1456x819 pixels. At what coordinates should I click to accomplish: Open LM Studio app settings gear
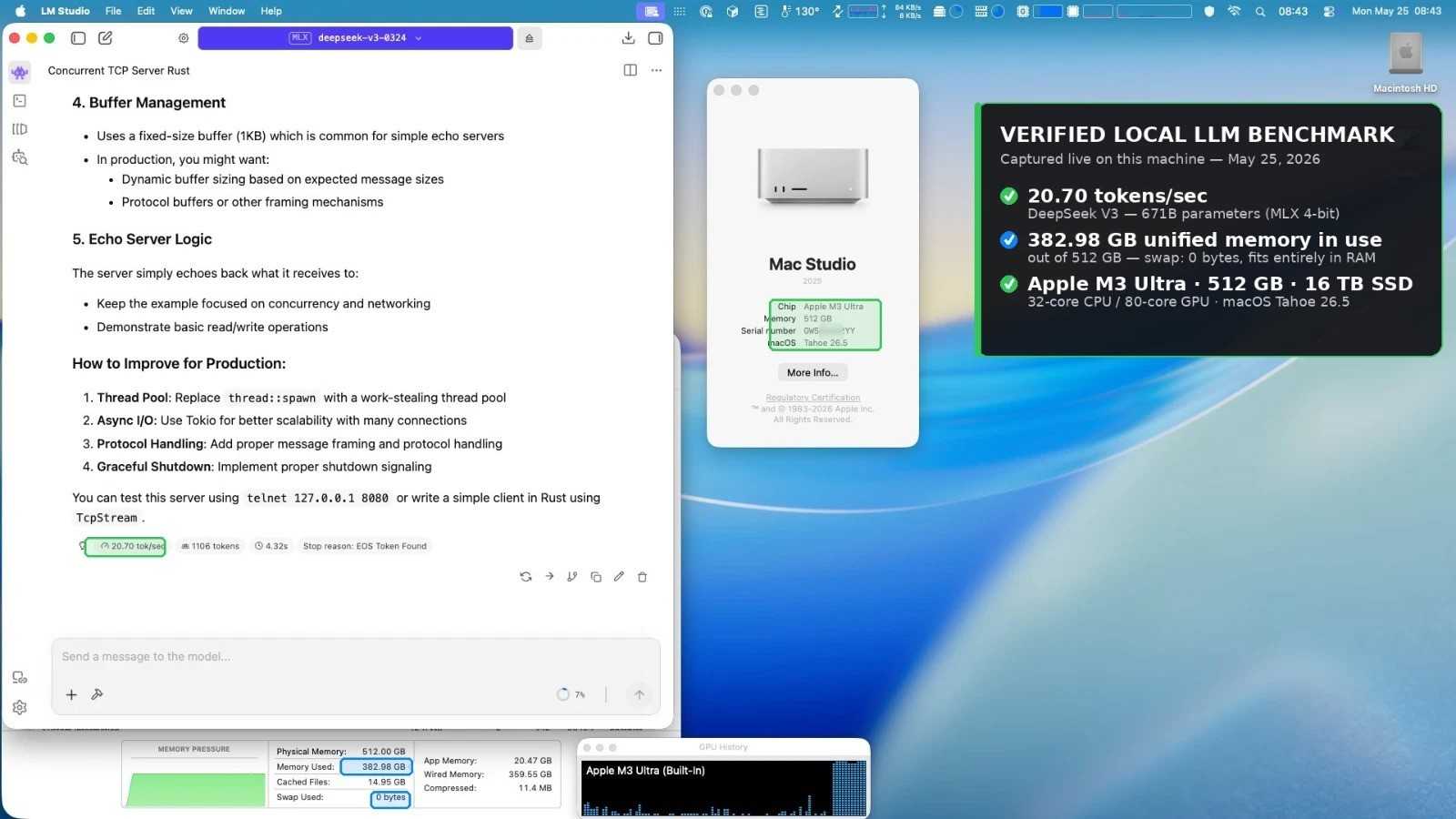pos(20,707)
